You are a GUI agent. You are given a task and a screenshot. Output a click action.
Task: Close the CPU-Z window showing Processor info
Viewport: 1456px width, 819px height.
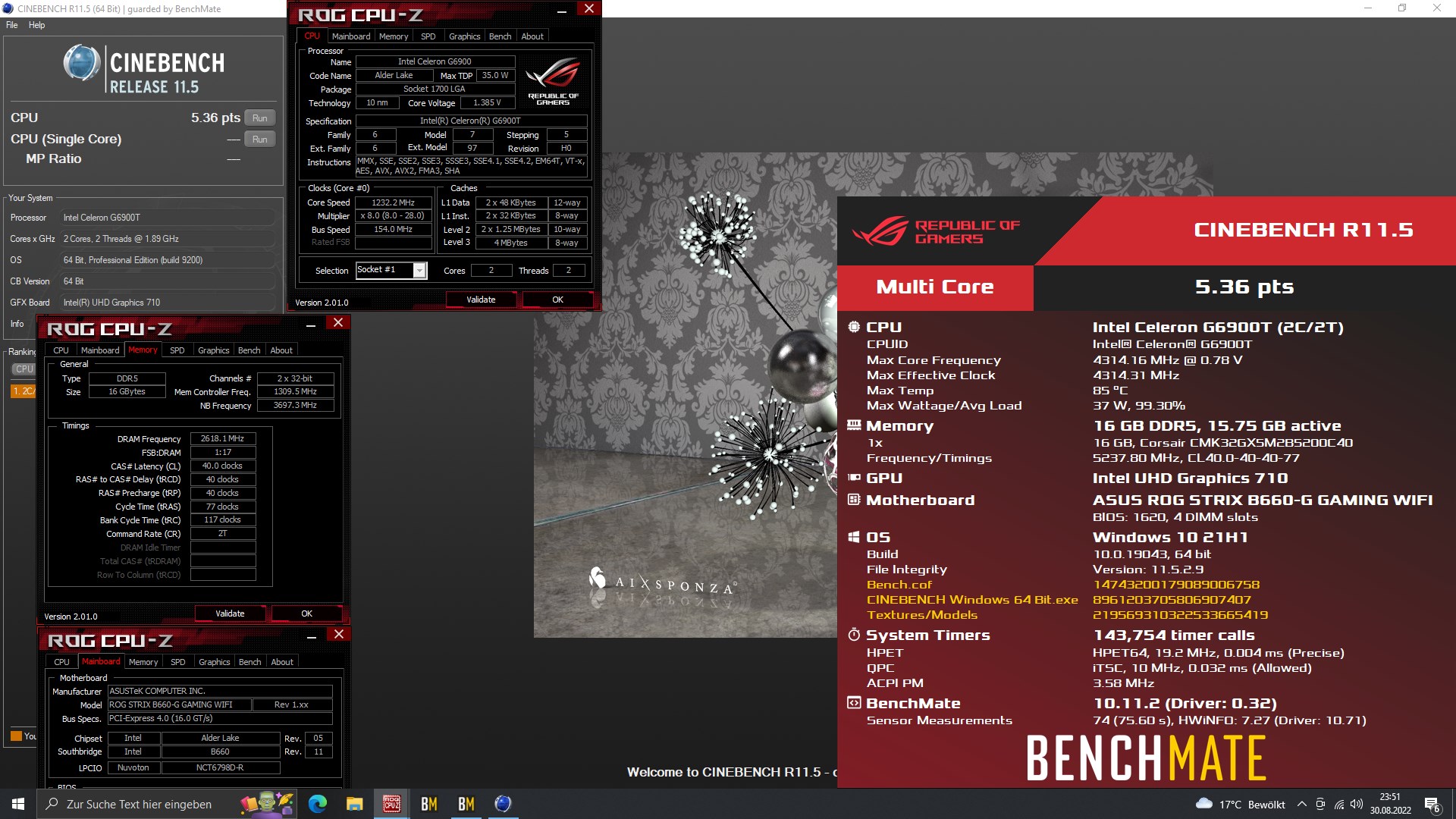tap(589, 8)
